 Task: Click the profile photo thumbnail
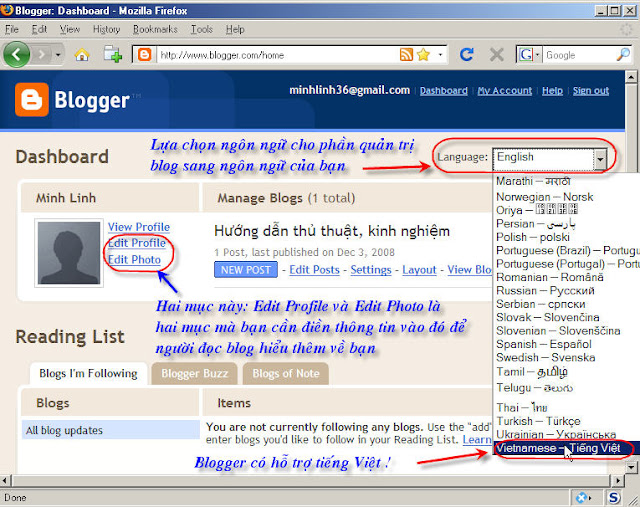point(69,253)
